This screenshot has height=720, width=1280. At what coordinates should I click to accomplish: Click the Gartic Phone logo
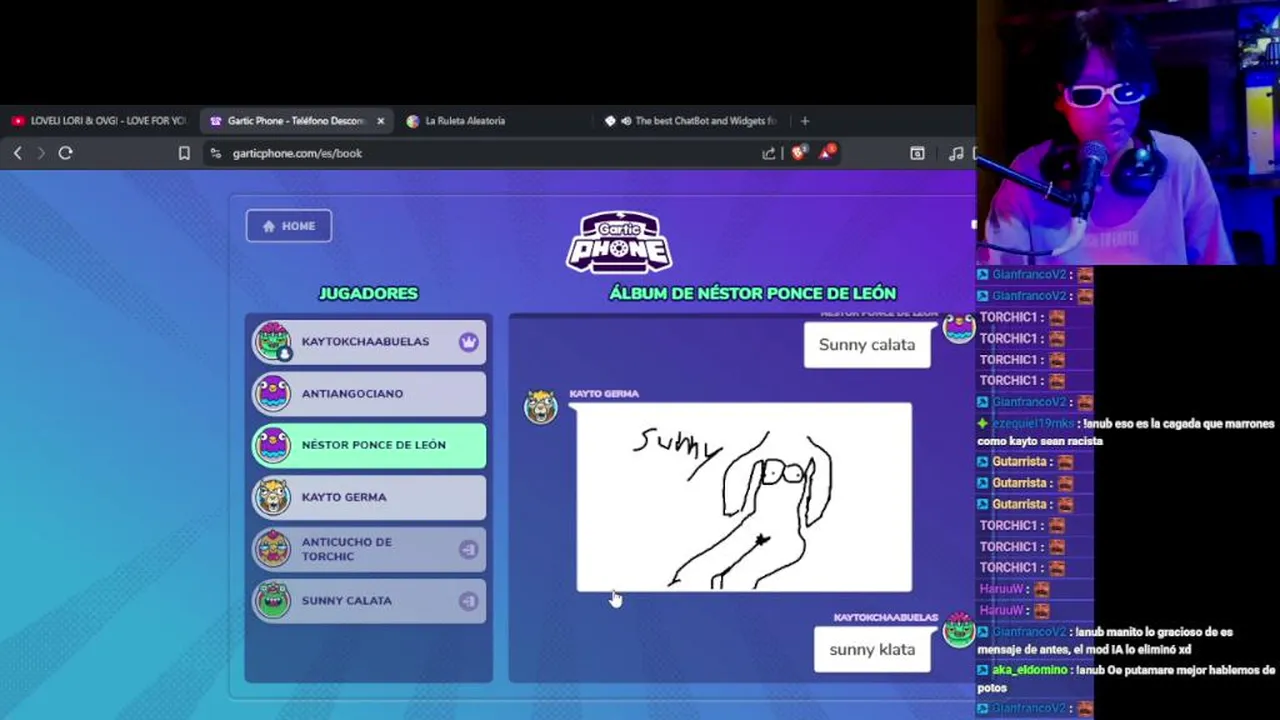619,241
